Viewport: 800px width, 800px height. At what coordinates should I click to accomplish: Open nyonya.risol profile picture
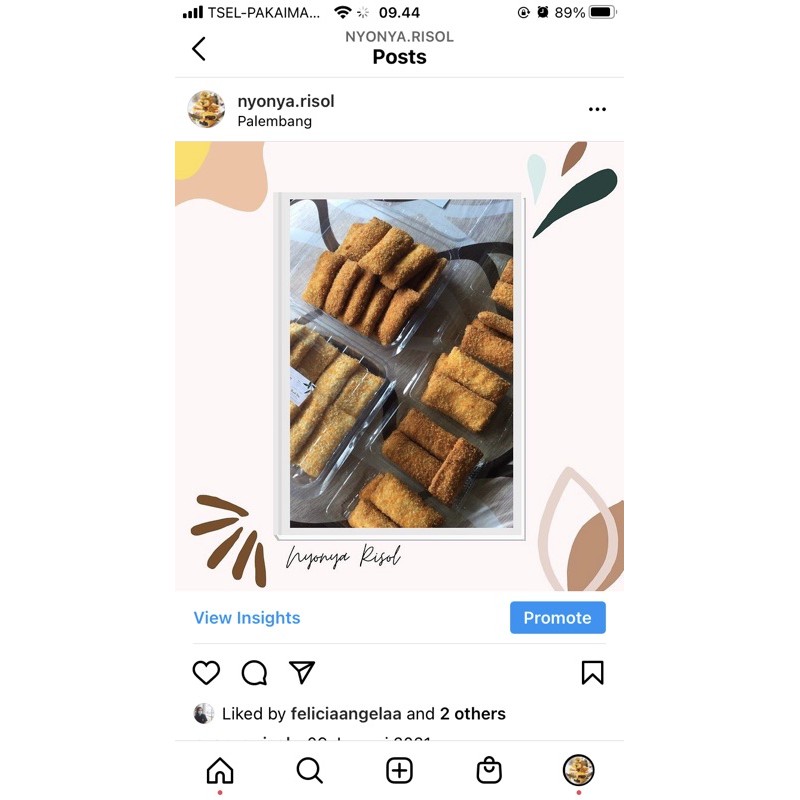pos(206,109)
